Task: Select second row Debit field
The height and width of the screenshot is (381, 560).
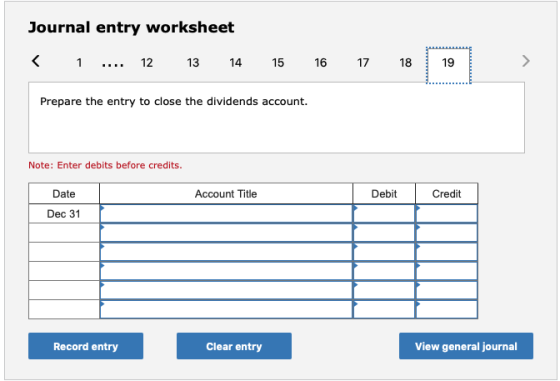Action: point(384,233)
